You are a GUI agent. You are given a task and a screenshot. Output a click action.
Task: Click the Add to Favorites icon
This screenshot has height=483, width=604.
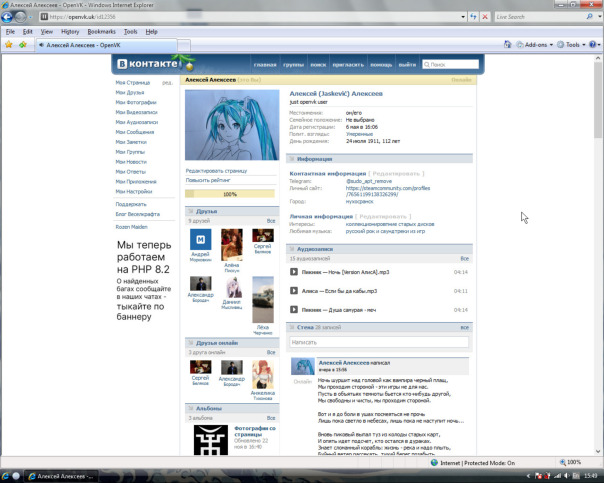point(23,45)
